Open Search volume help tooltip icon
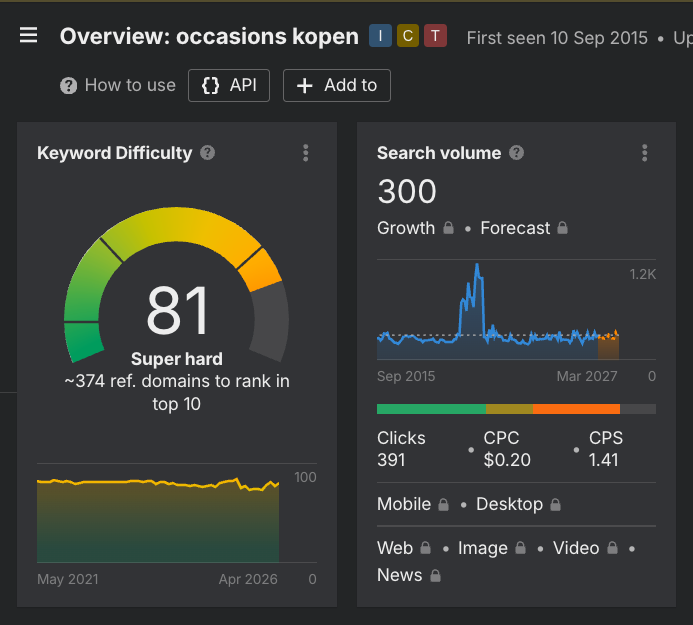Image resolution: width=693 pixels, height=625 pixels. (x=516, y=153)
